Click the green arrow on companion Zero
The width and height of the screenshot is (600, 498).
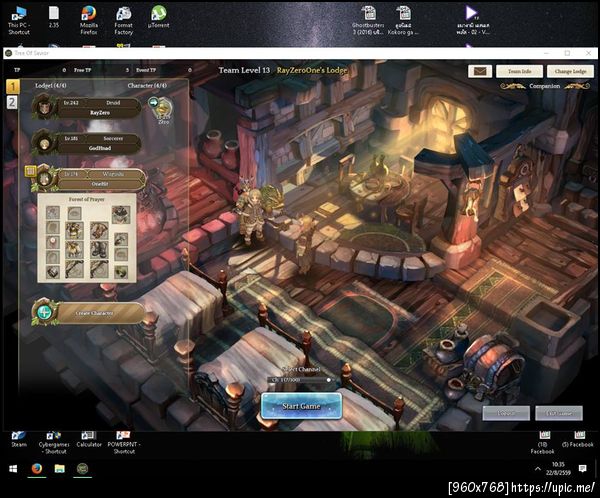point(153,102)
